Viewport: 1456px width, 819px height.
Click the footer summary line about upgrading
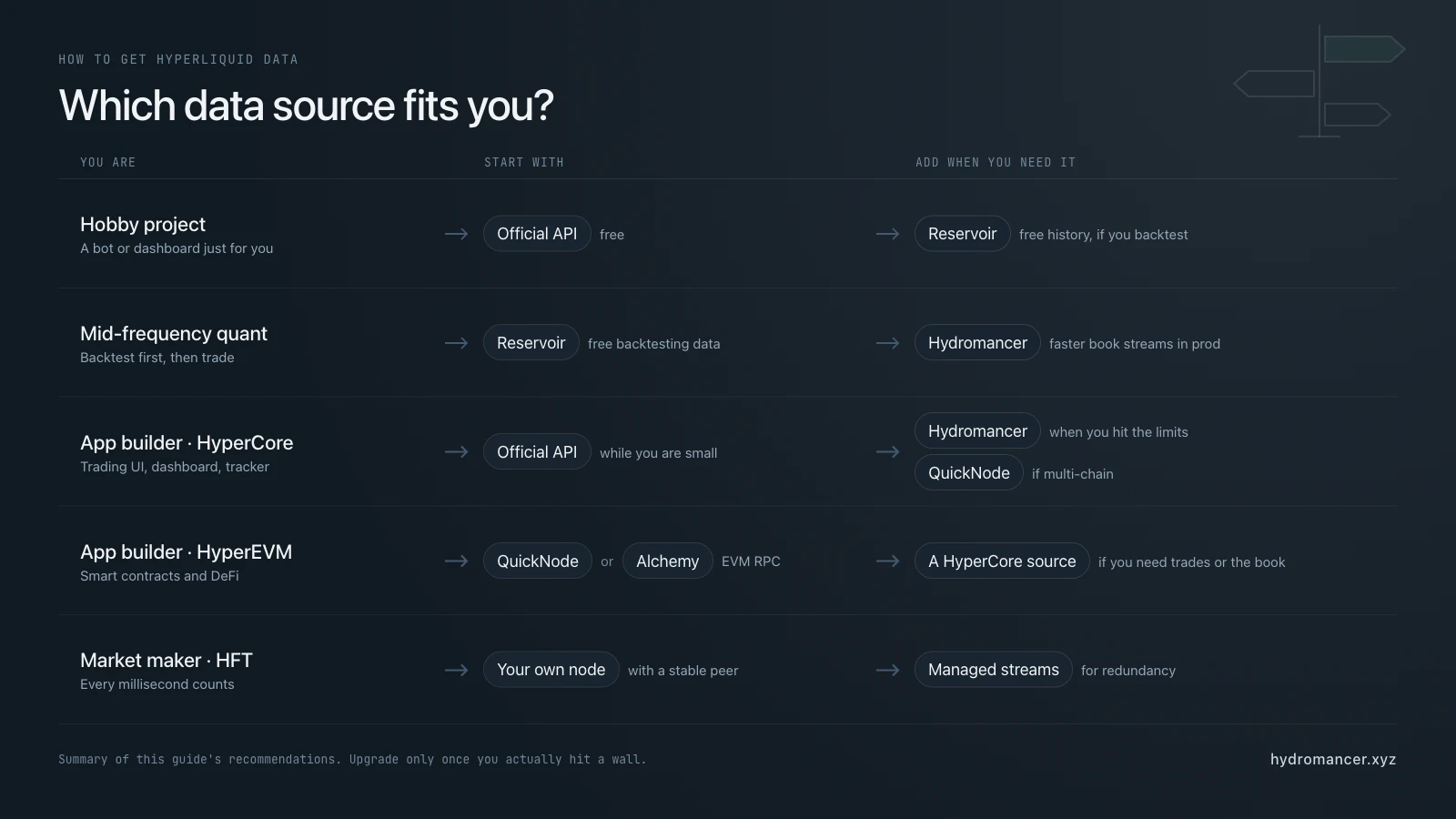352,759
